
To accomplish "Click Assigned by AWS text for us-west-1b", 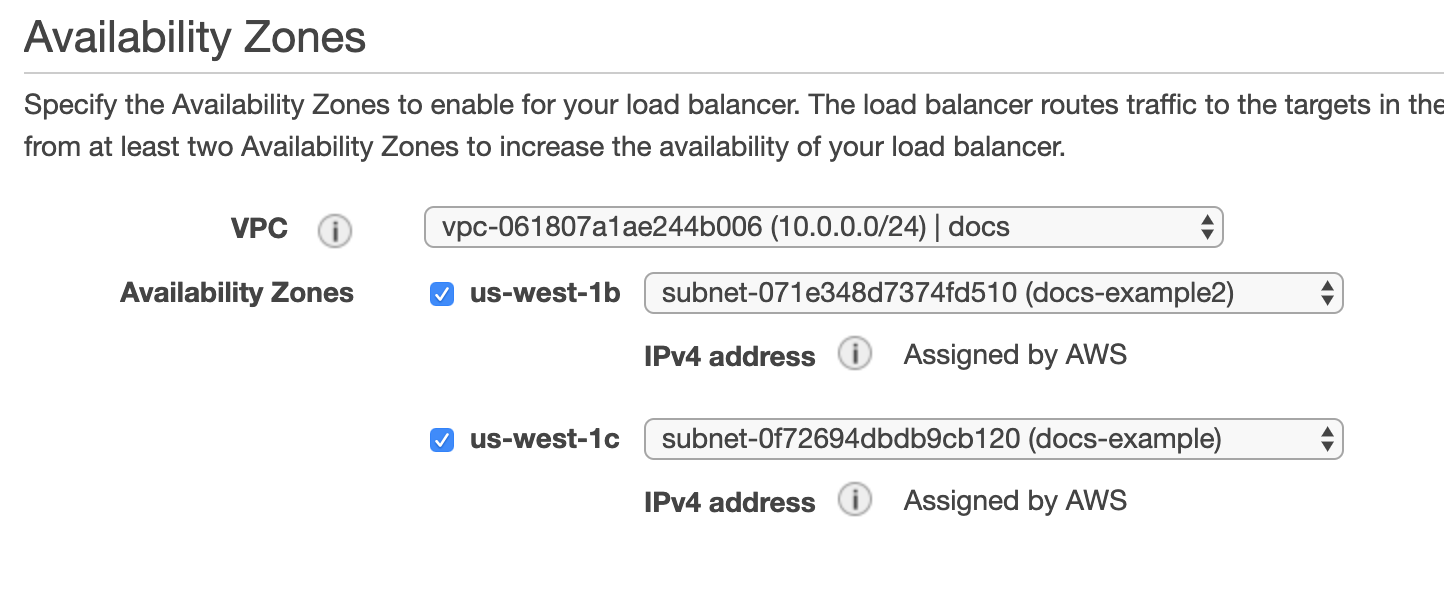I will coord(1015,355).
